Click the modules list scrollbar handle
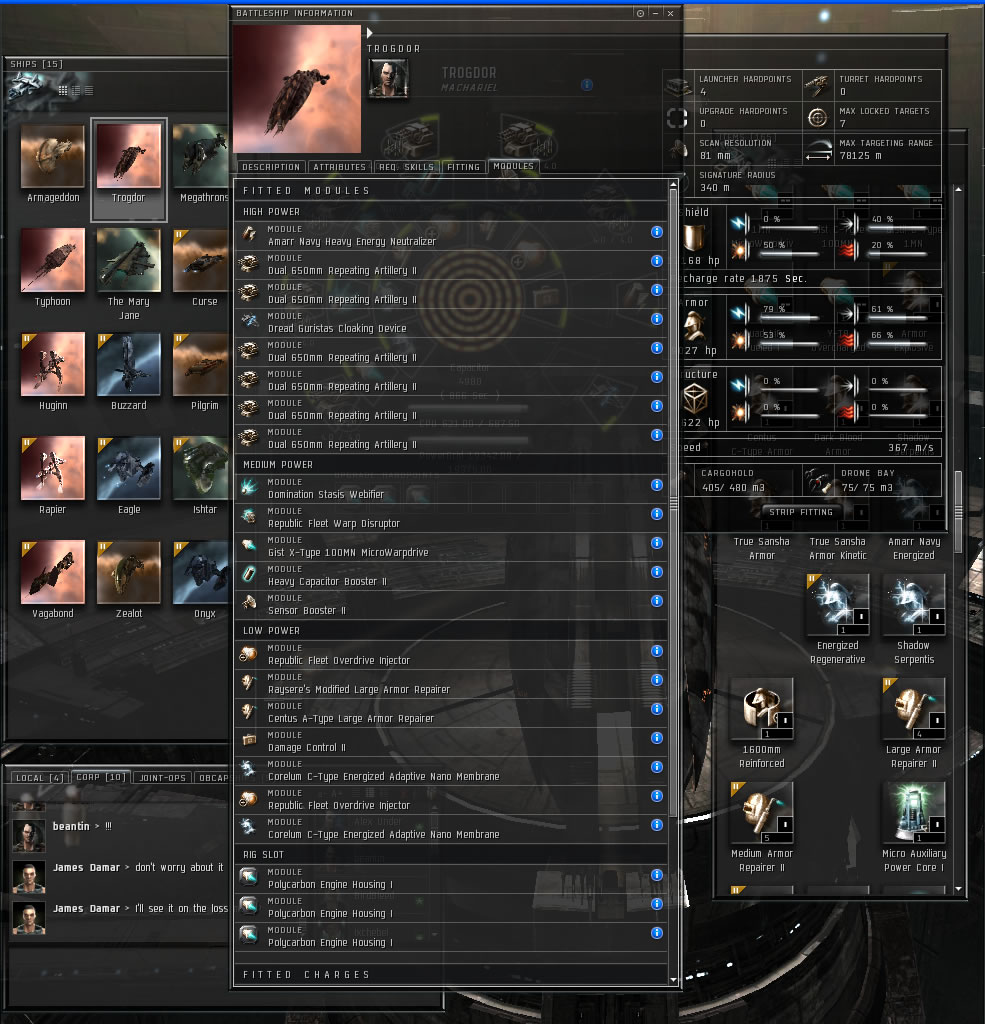This screenshot has width=985, height=1024. pos(673,503)
